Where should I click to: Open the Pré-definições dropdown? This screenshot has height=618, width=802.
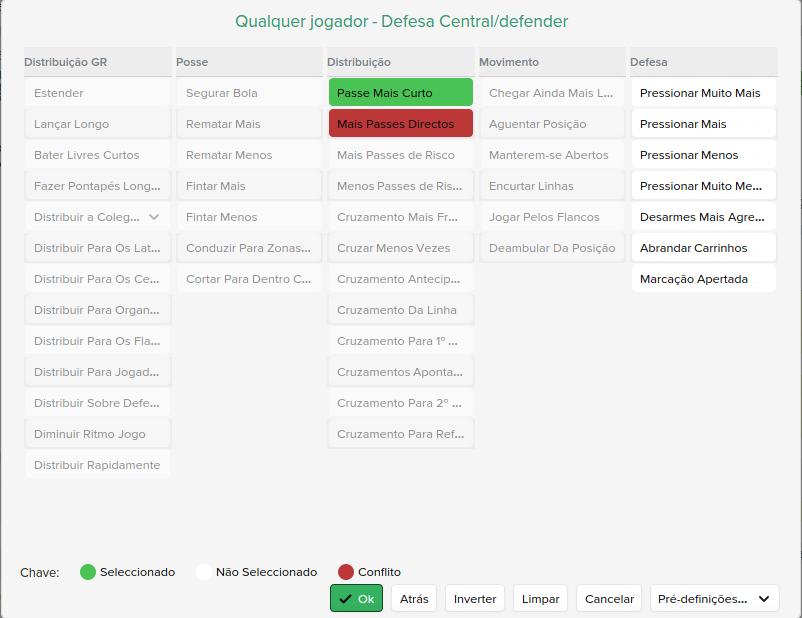click(715, 598)
